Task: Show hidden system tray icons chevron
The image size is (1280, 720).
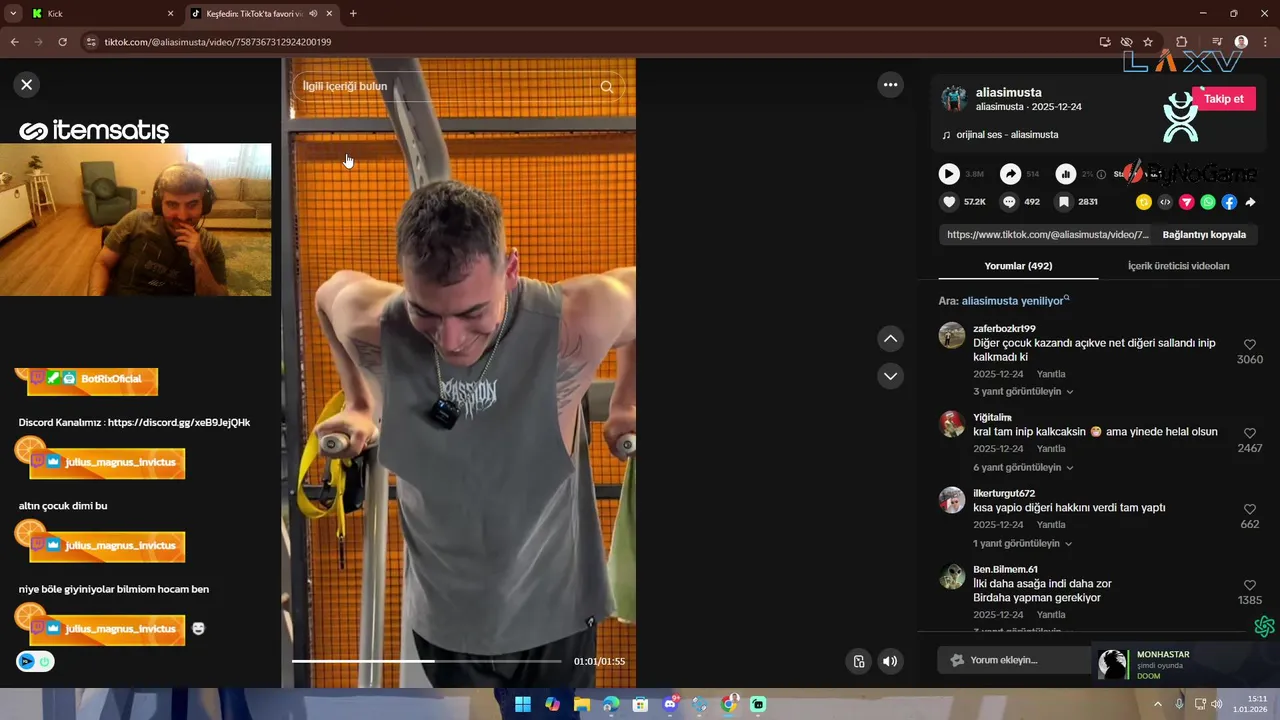Action: coord(1158,704)
